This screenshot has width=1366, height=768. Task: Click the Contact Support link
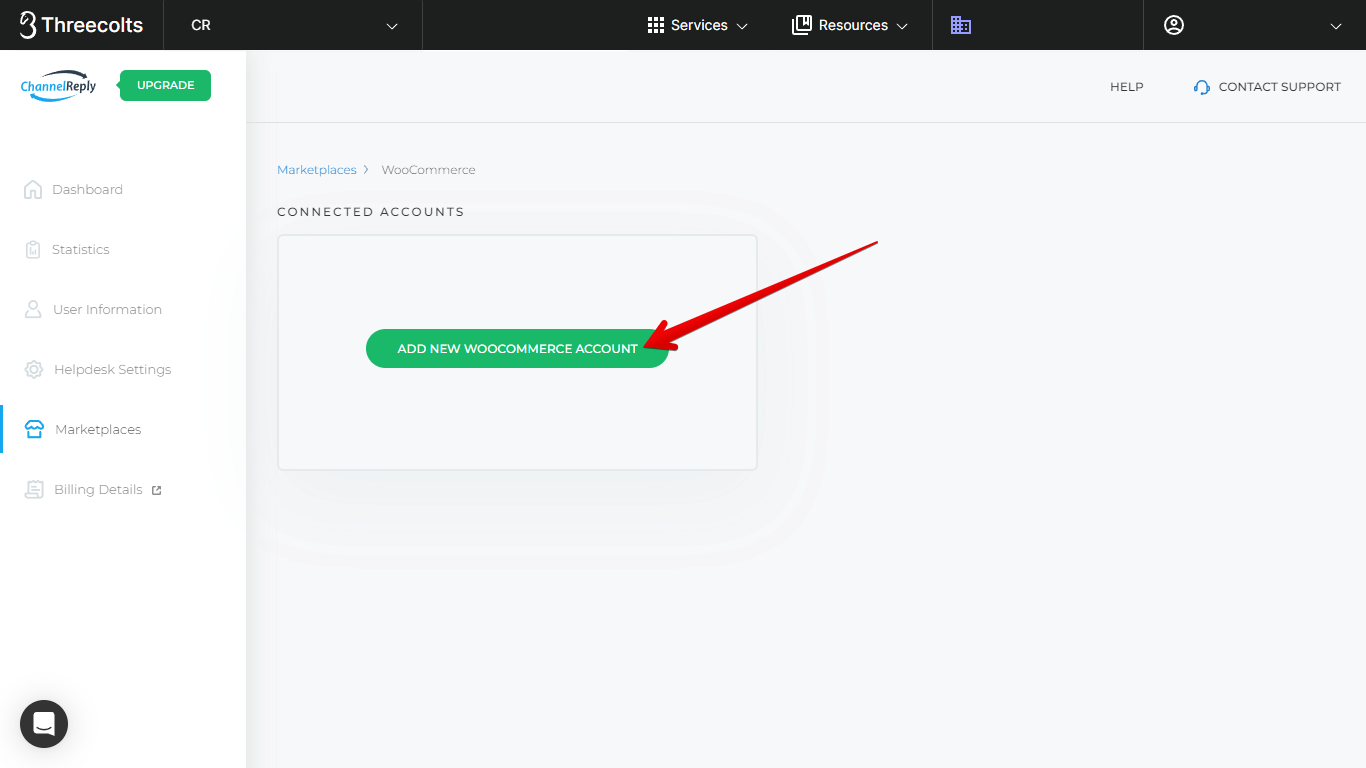[1279, 87]
